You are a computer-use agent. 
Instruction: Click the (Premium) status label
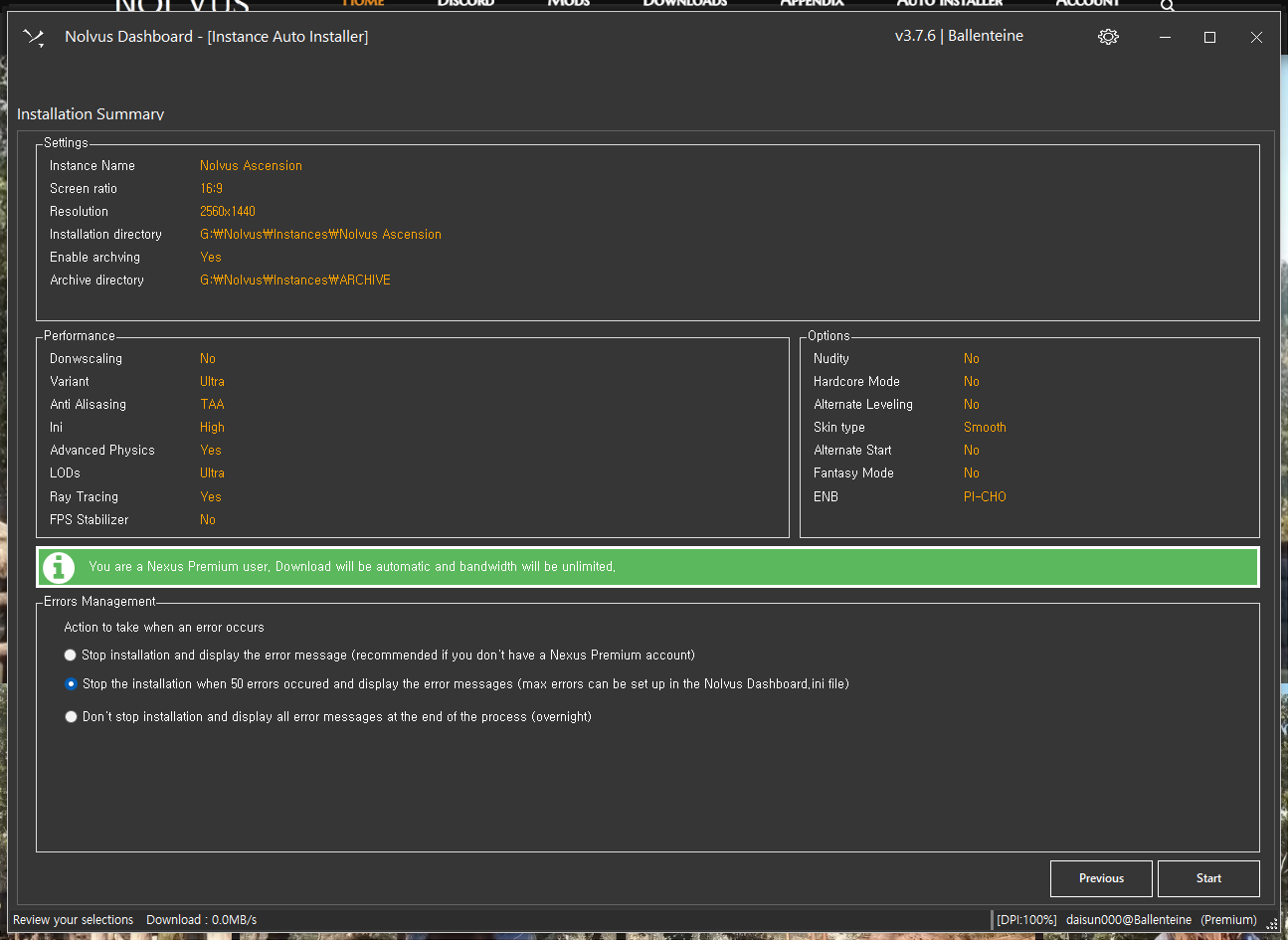pos(1228,920)
